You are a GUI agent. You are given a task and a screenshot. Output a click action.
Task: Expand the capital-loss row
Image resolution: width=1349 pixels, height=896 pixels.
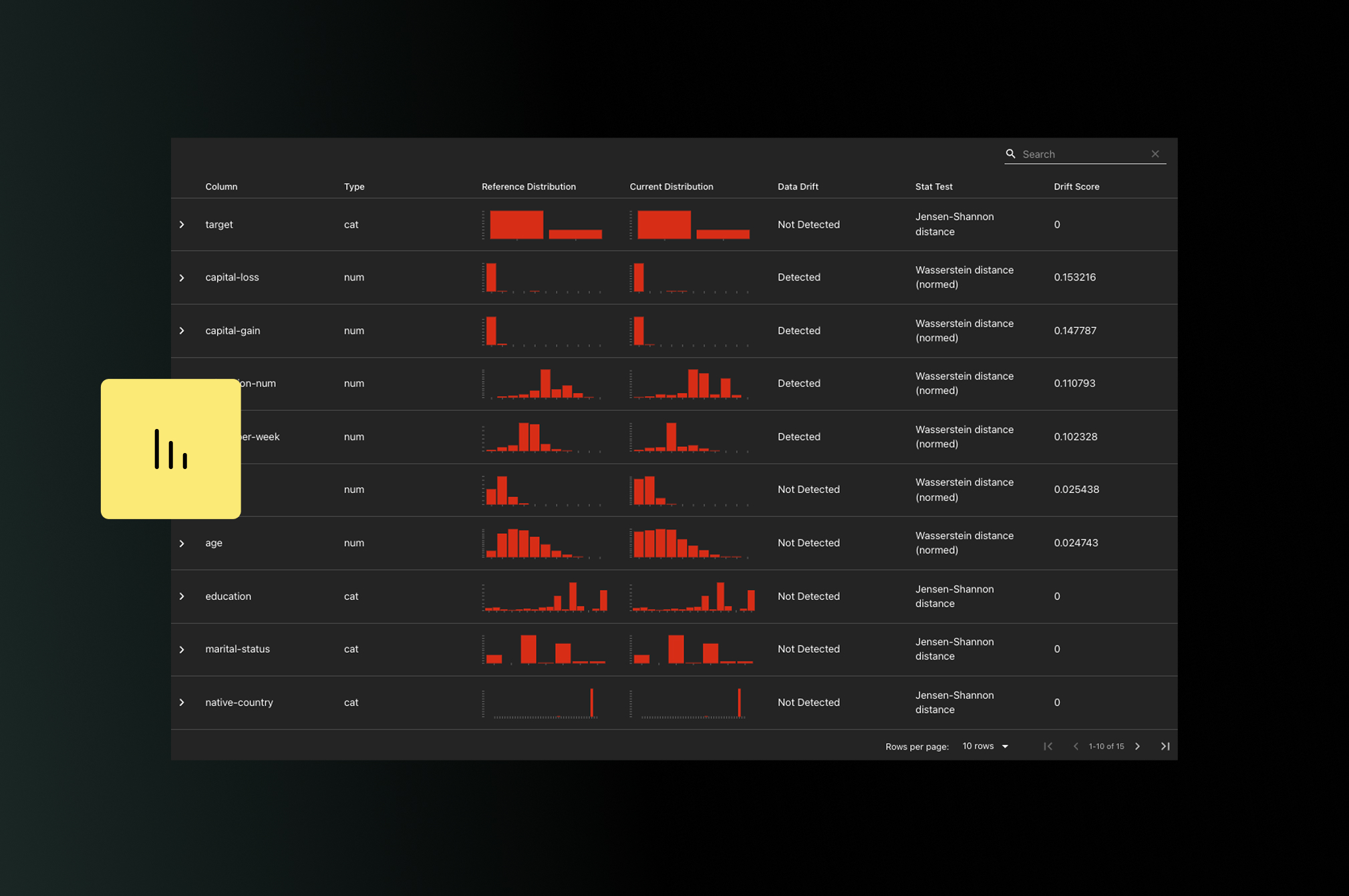(182, 277)
